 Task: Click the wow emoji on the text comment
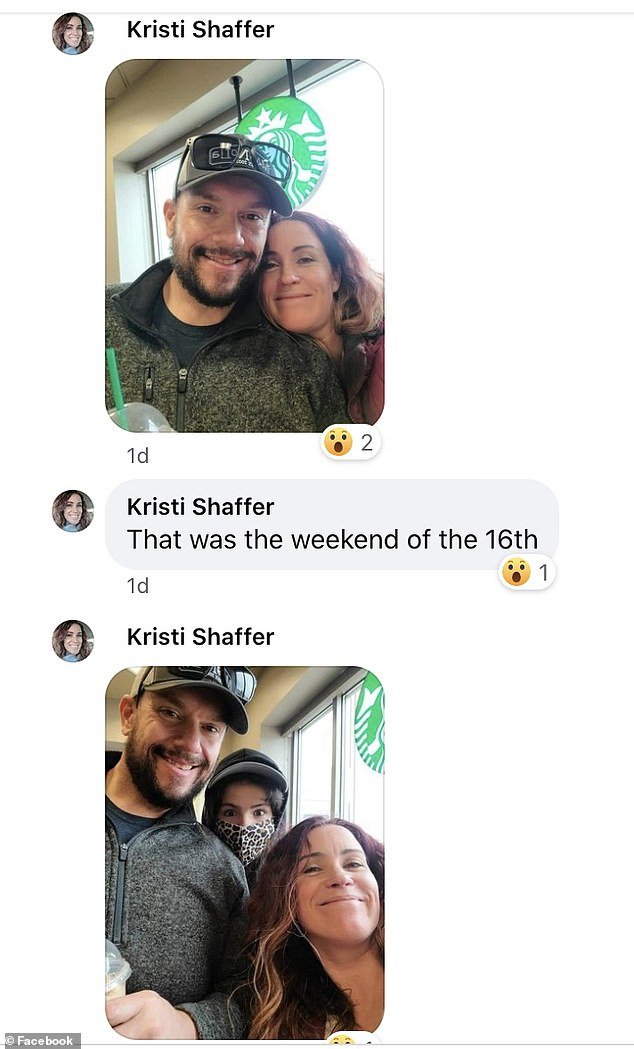point(516,573)
